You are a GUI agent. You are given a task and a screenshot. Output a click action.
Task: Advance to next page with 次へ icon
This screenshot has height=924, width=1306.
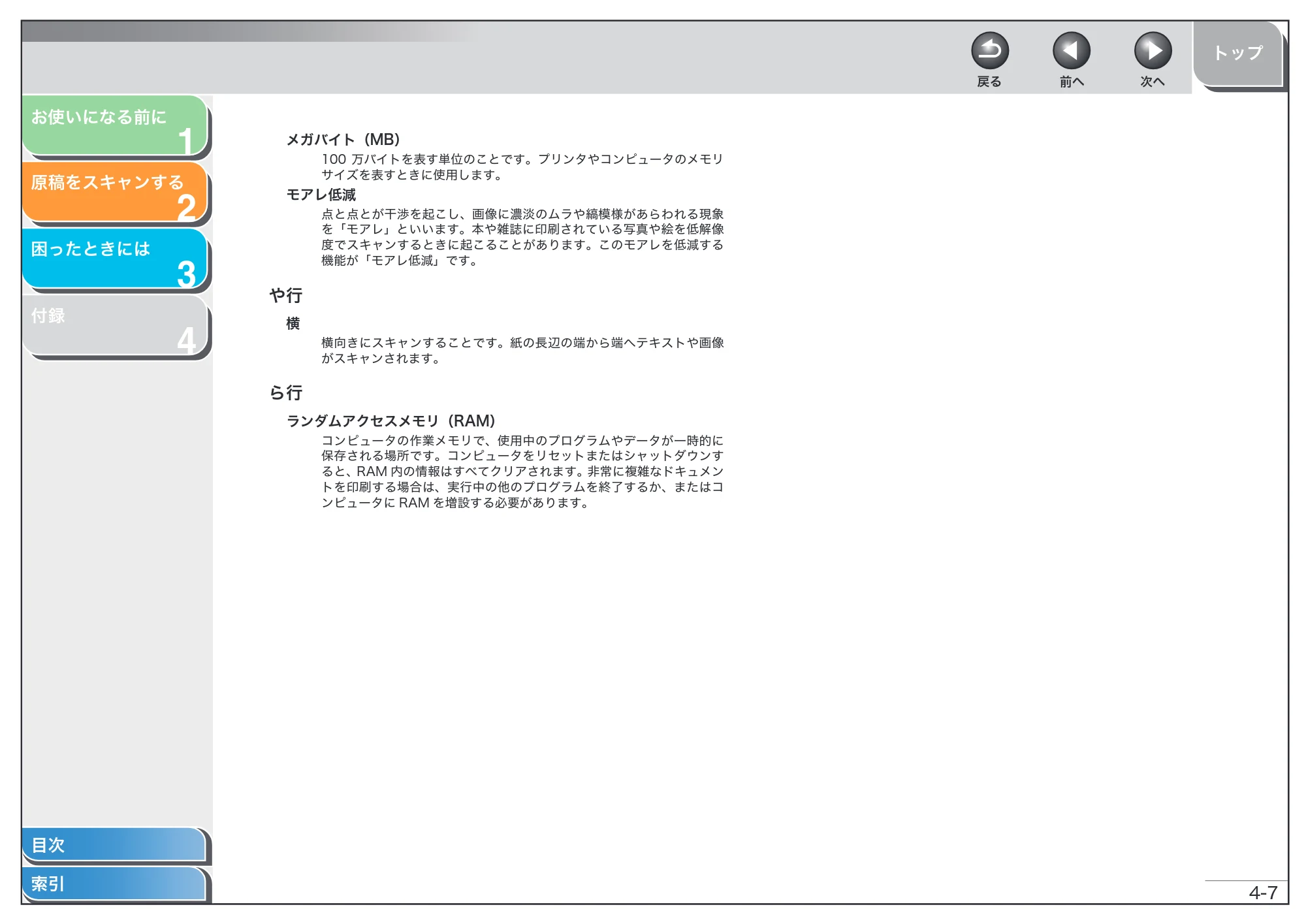coord(1153,51)
